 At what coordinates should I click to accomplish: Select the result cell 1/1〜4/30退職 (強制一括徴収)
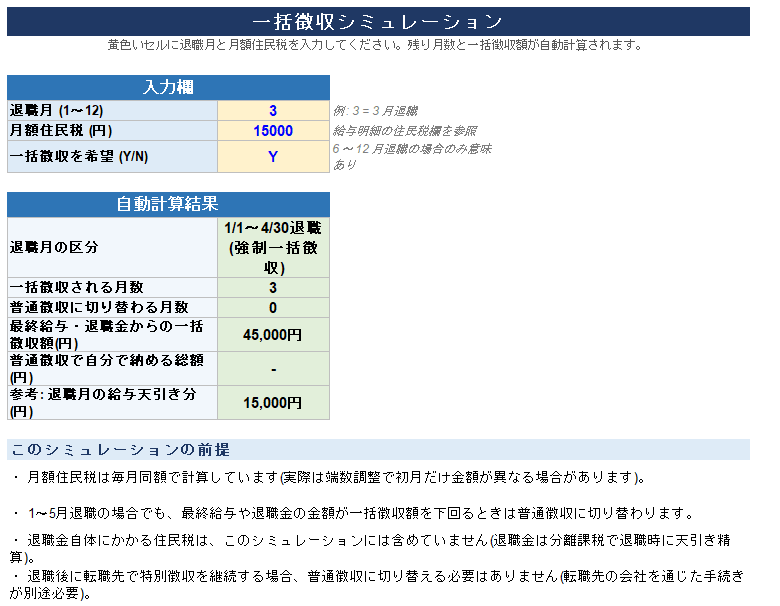(273, 247)
